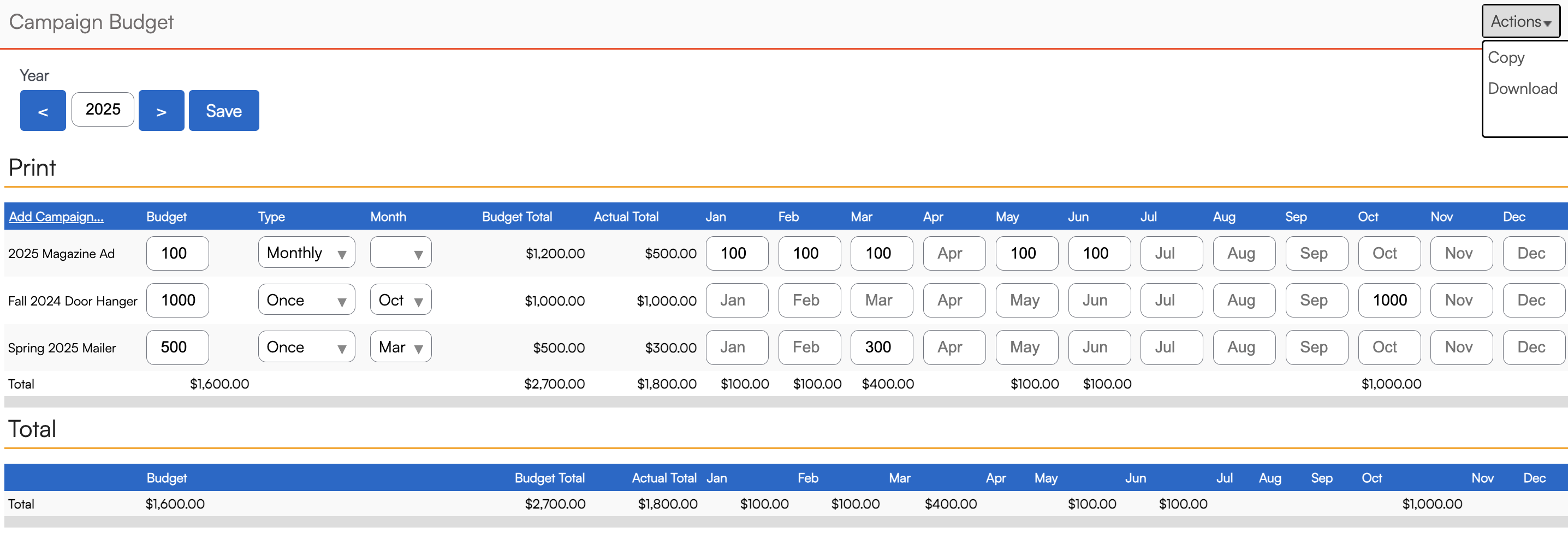Click the "$300.00" Actual Total for Spring Mailer
The image size is (1568, 539).
coord(671,348)
